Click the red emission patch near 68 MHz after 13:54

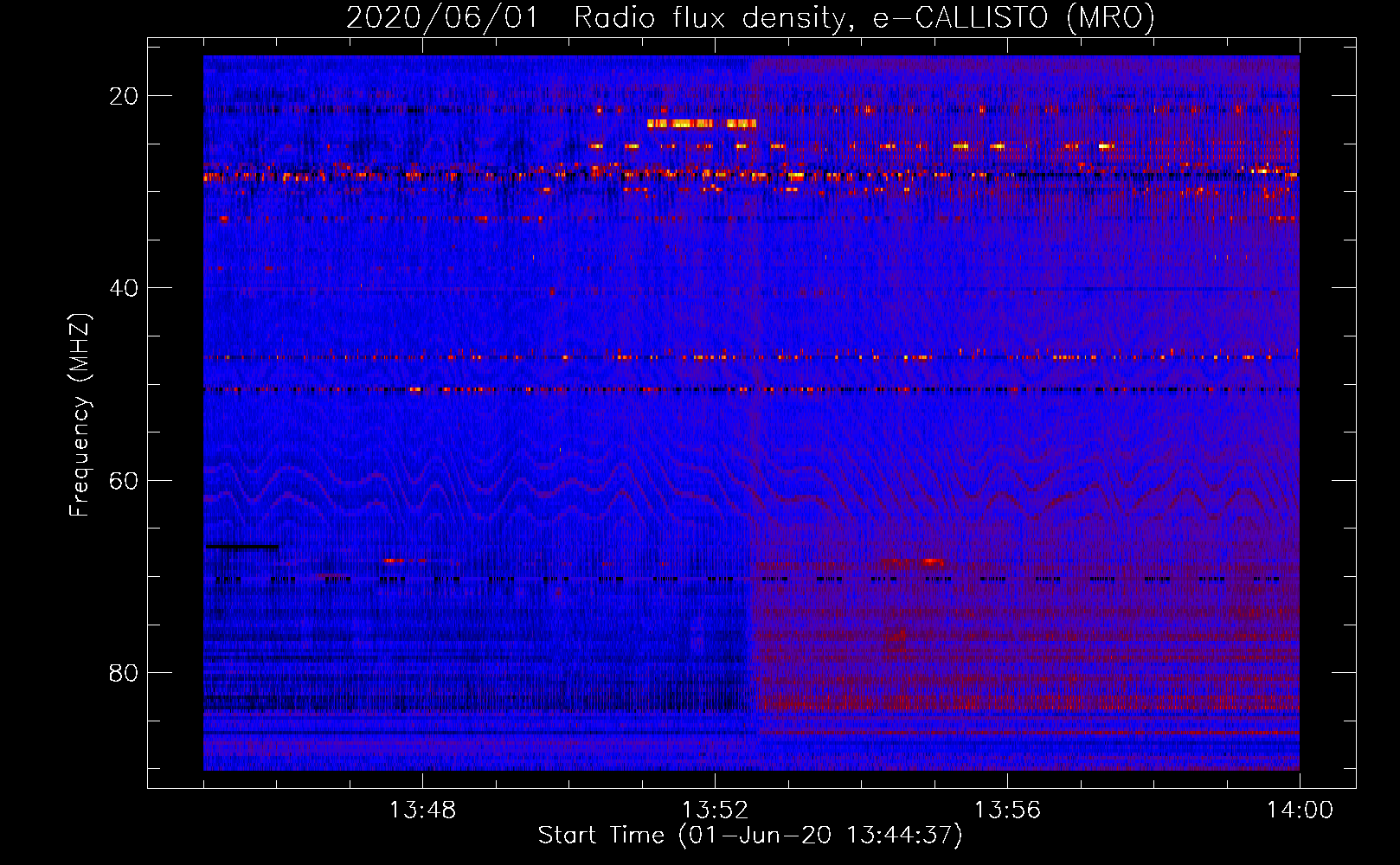913,562
